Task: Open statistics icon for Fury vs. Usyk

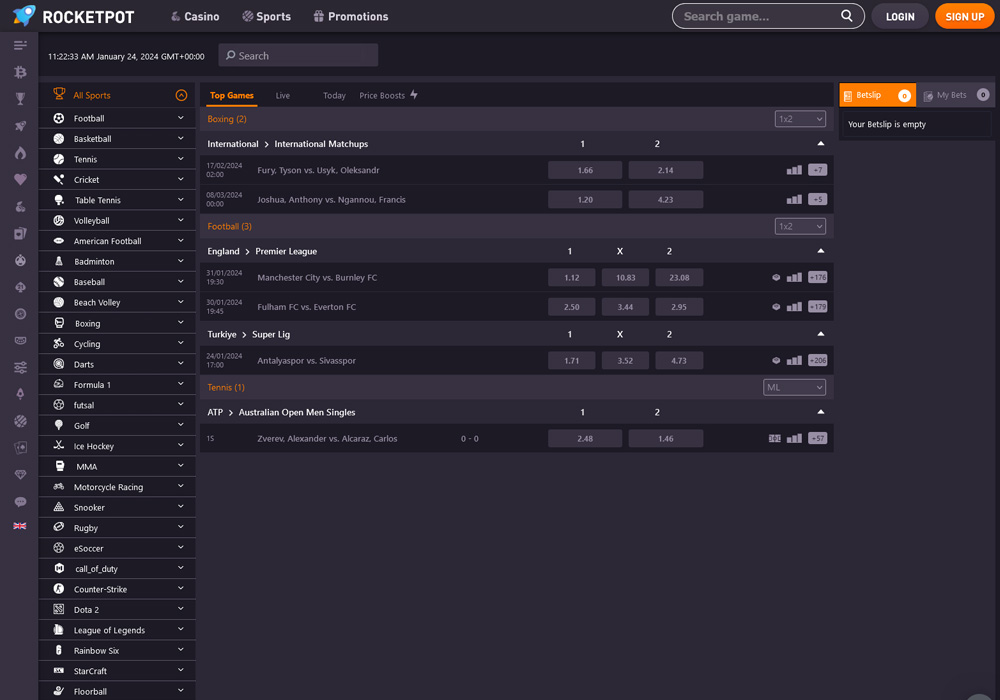Action: 794,170
